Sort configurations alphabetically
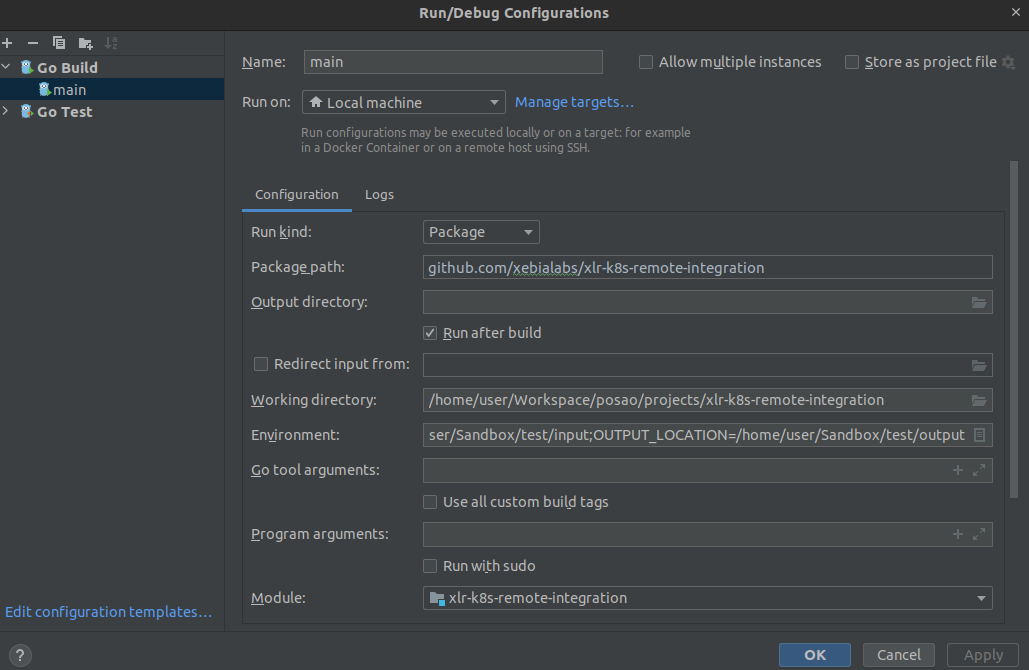This screenshot has height=670, width=1029. point(111,43)
